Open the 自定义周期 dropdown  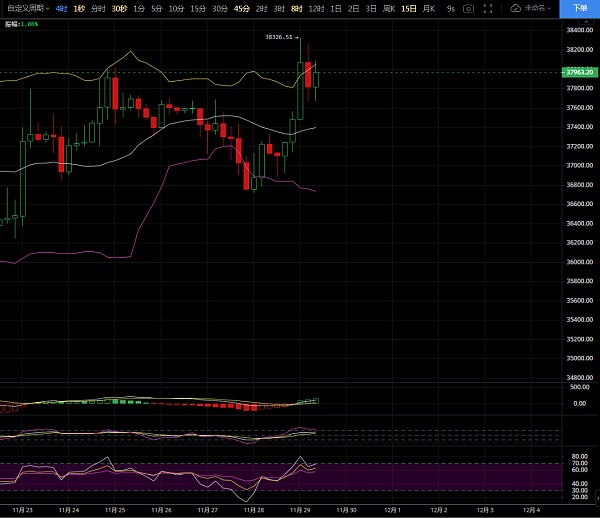point(25,8)
